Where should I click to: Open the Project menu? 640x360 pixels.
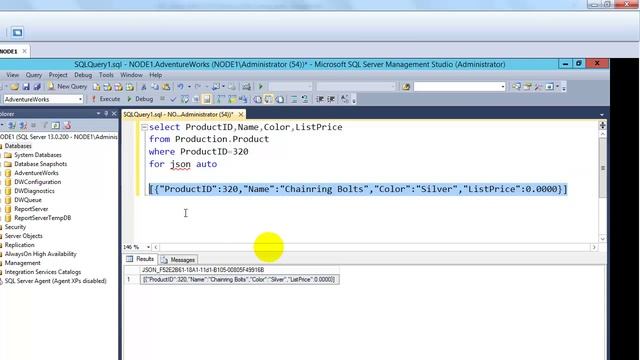[x=58, y=75]
